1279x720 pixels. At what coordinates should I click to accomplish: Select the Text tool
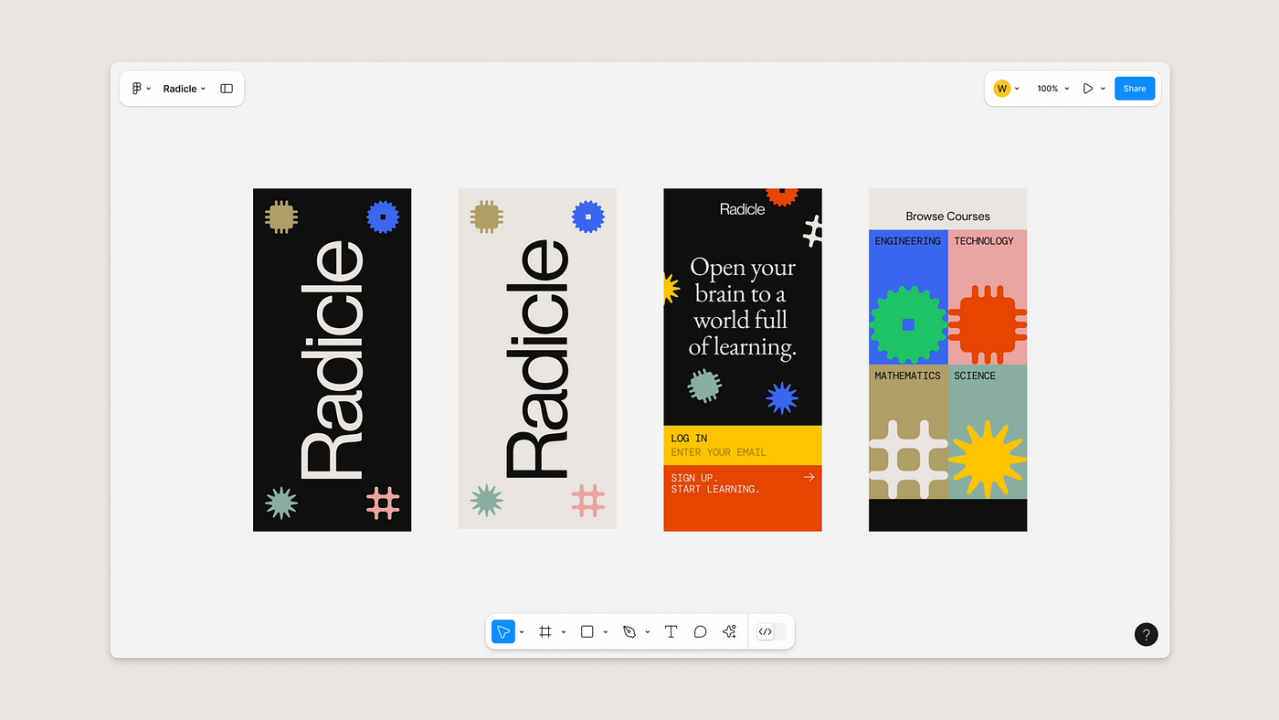tap(671, 631)
